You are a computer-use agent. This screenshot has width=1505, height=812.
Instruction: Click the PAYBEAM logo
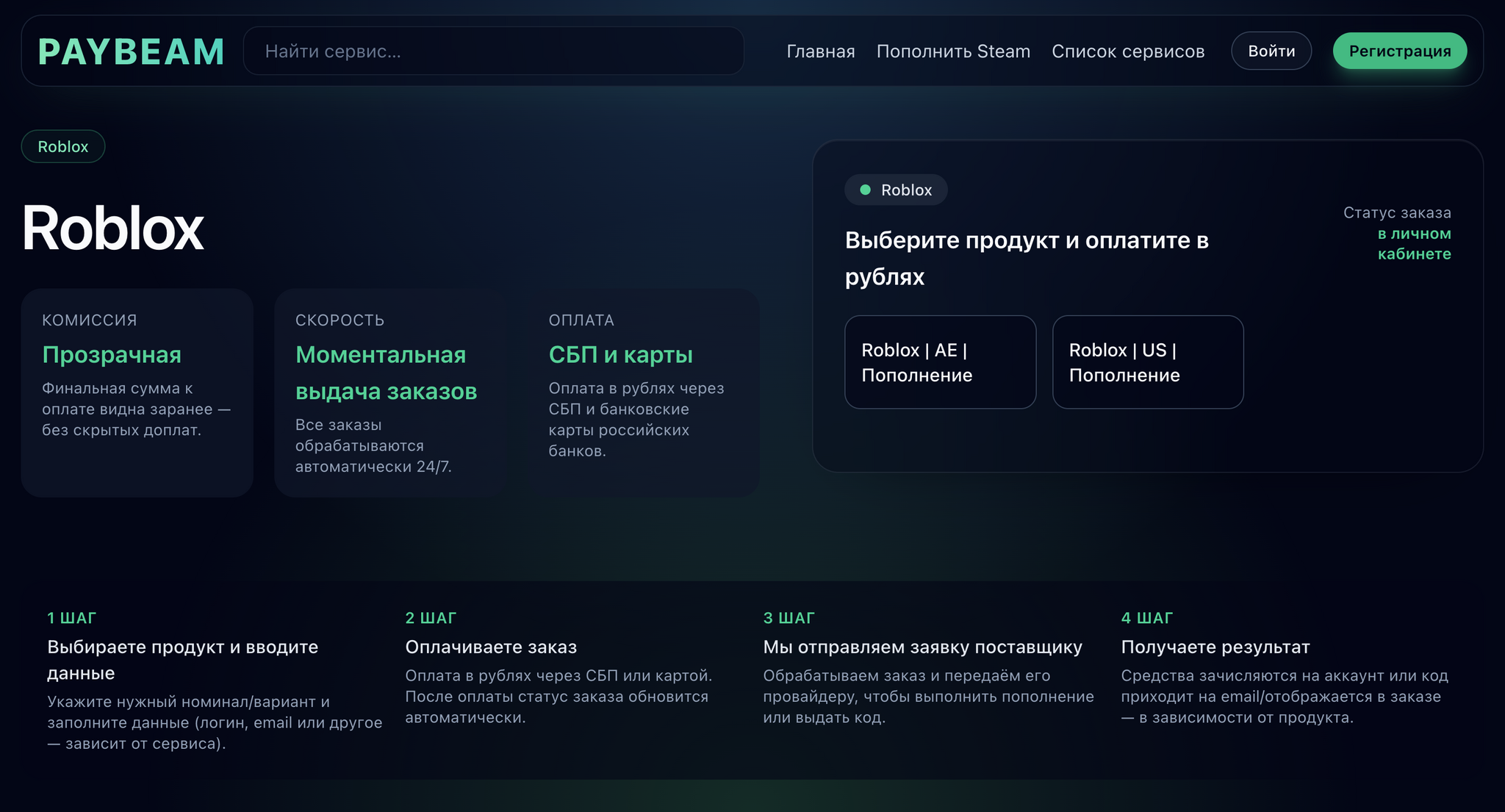point(131,51)
